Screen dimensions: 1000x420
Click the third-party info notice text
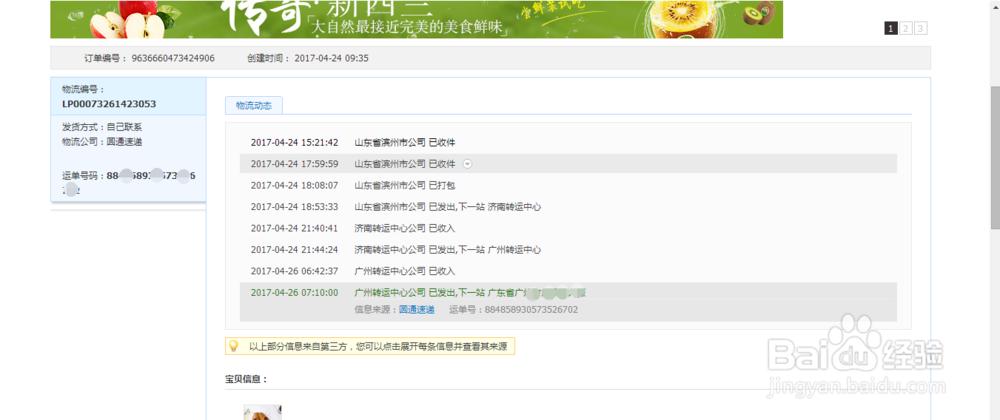point(379,347)
